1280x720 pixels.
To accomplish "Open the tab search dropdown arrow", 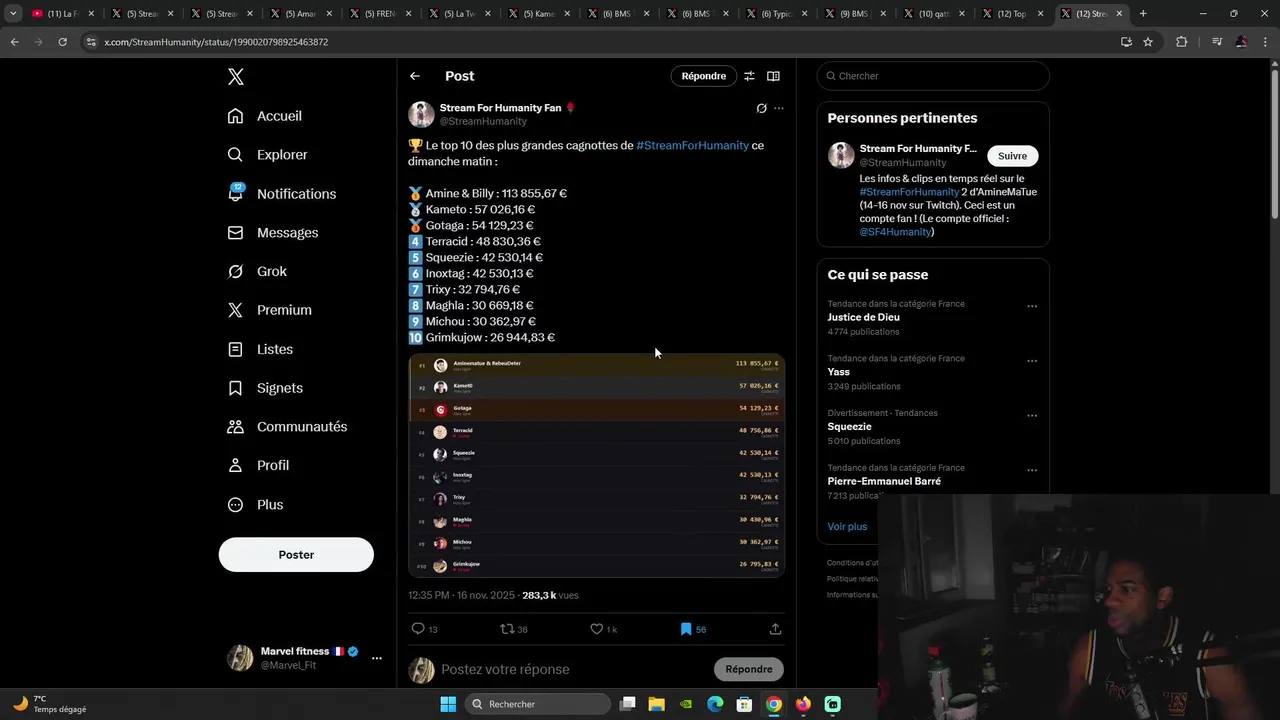I will (13, 14).
